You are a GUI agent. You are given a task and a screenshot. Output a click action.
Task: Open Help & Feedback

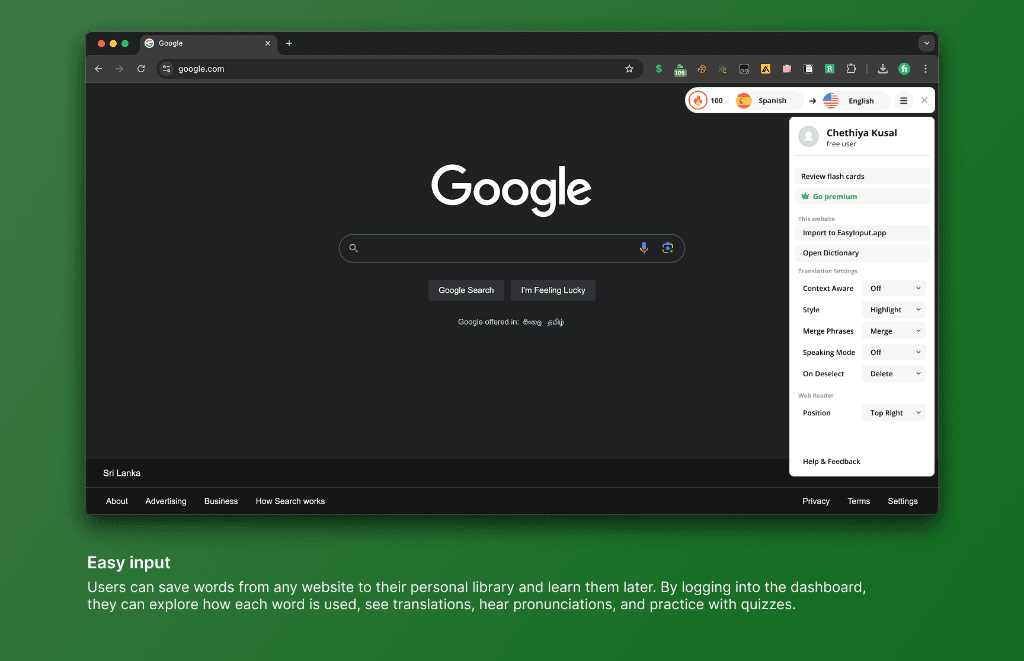pos(831,461)
